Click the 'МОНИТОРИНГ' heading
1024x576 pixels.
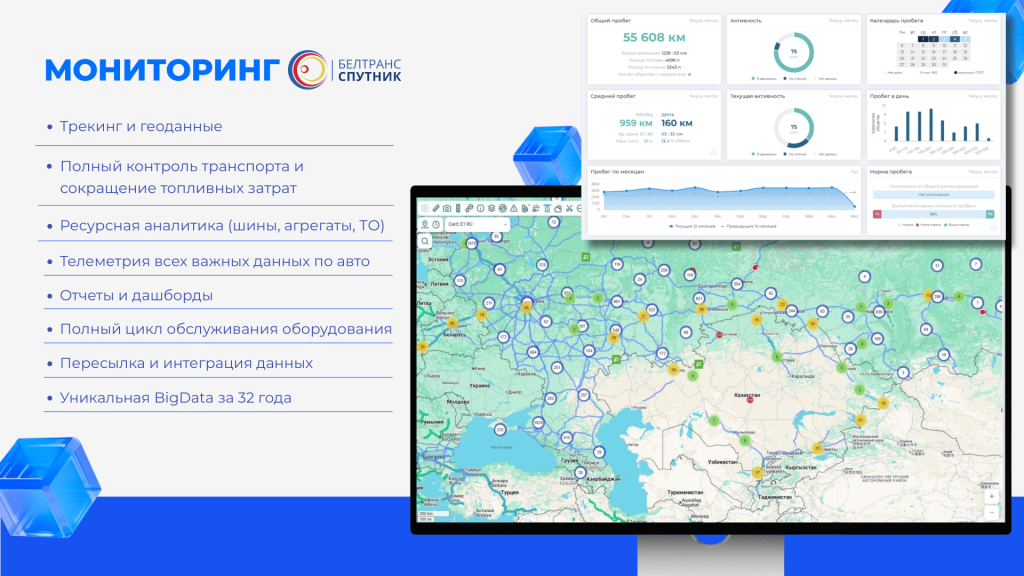[162, 70]
